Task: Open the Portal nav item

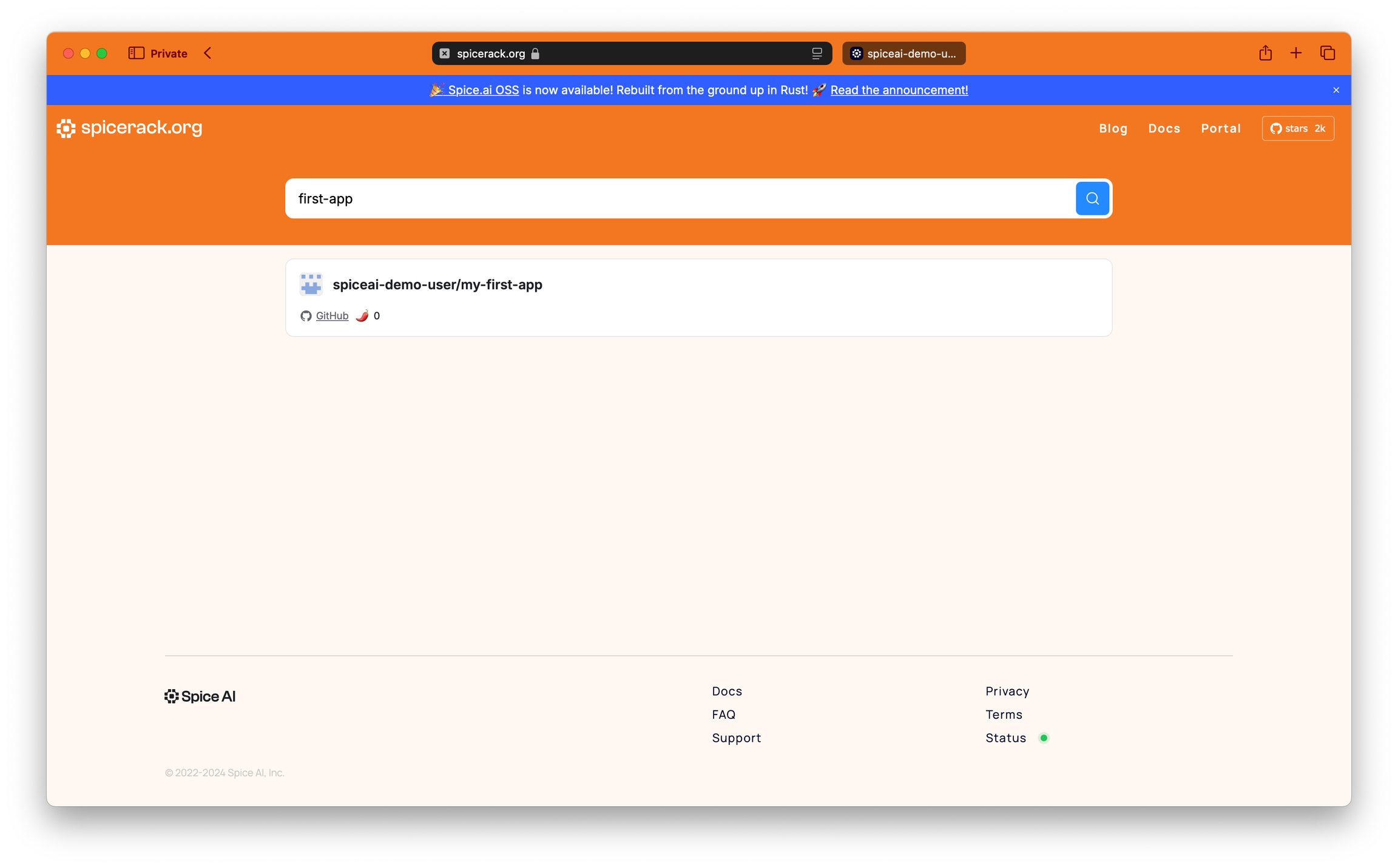Action: [x=1220, y=129]
